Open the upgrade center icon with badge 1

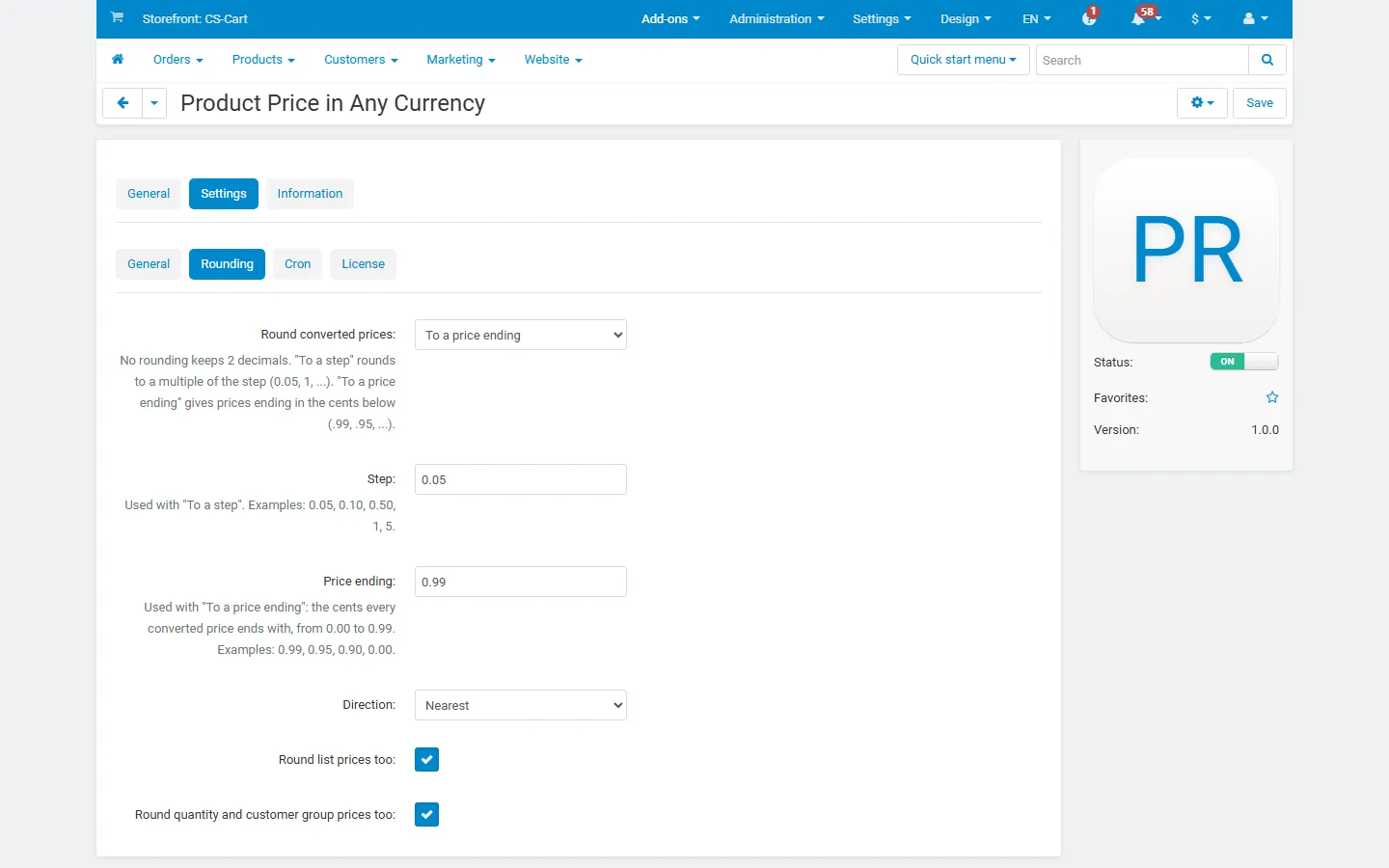(1089, 18)
